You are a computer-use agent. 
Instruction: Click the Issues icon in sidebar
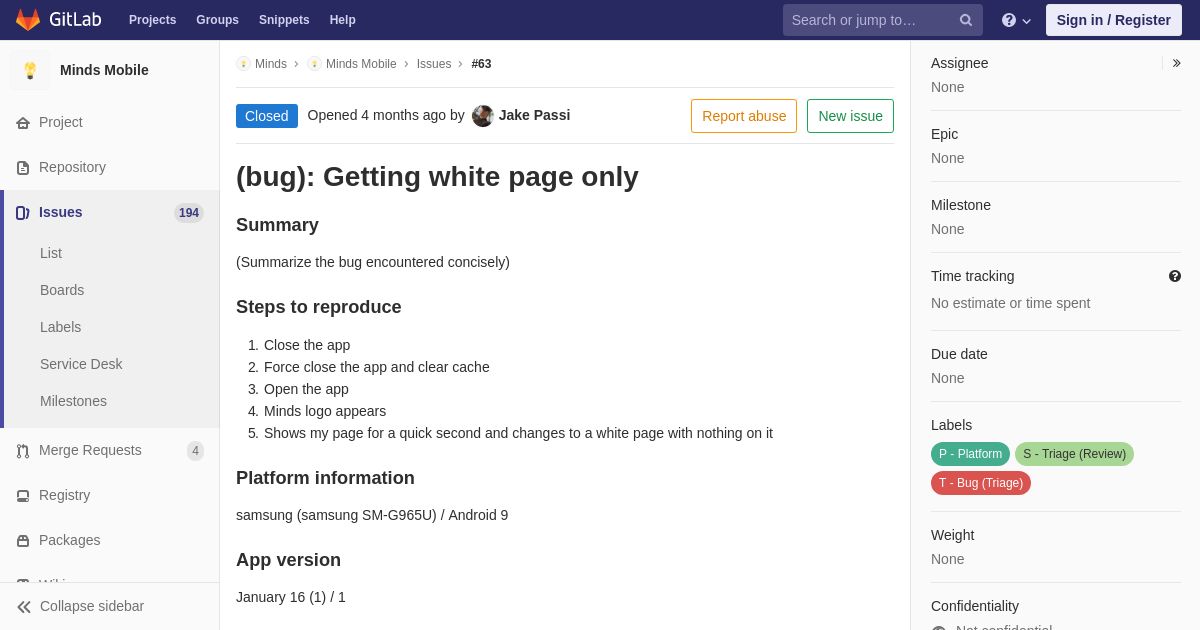[x=23, y=213]
